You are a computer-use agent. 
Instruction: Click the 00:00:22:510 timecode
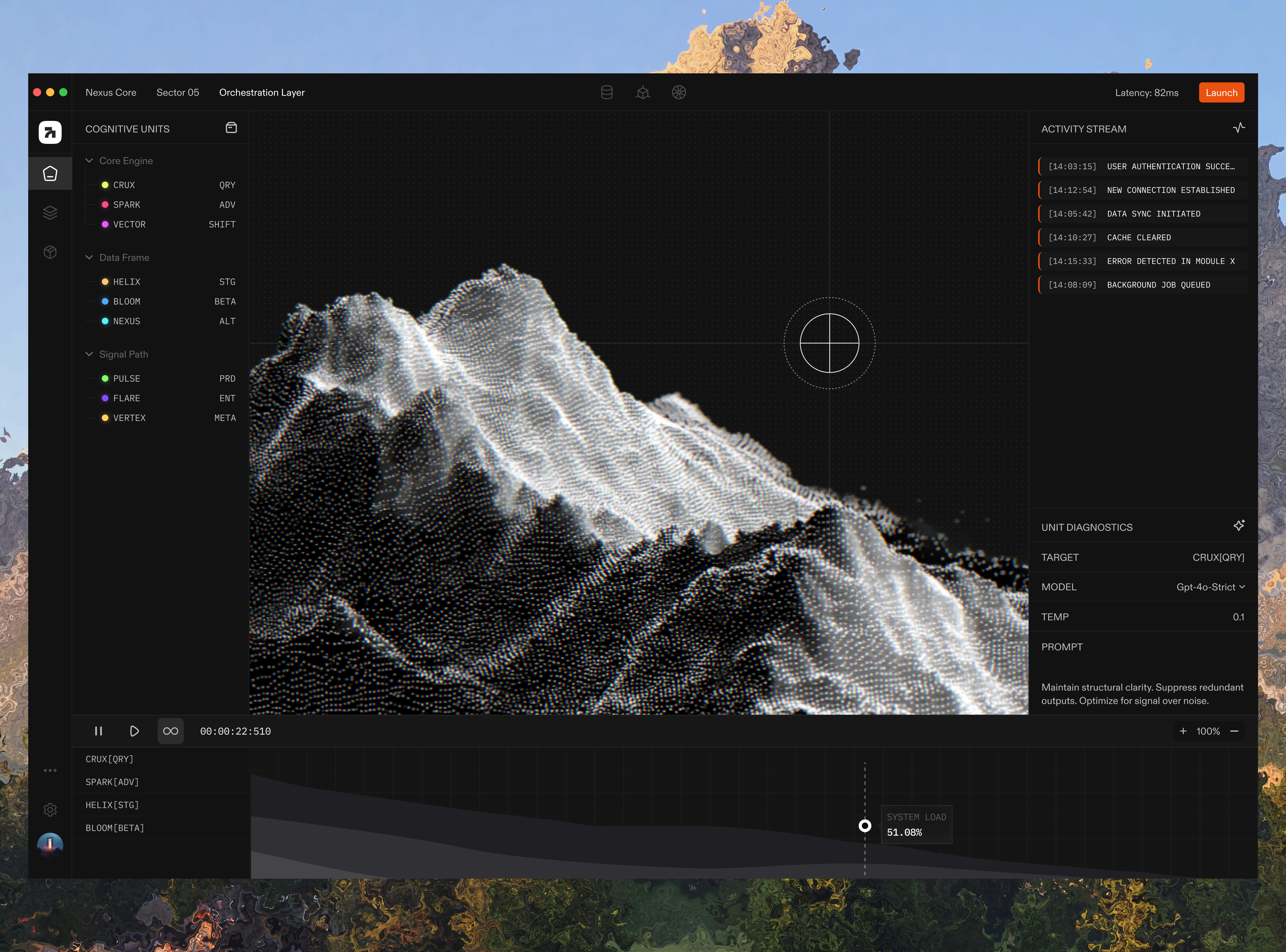click(235, 731)
